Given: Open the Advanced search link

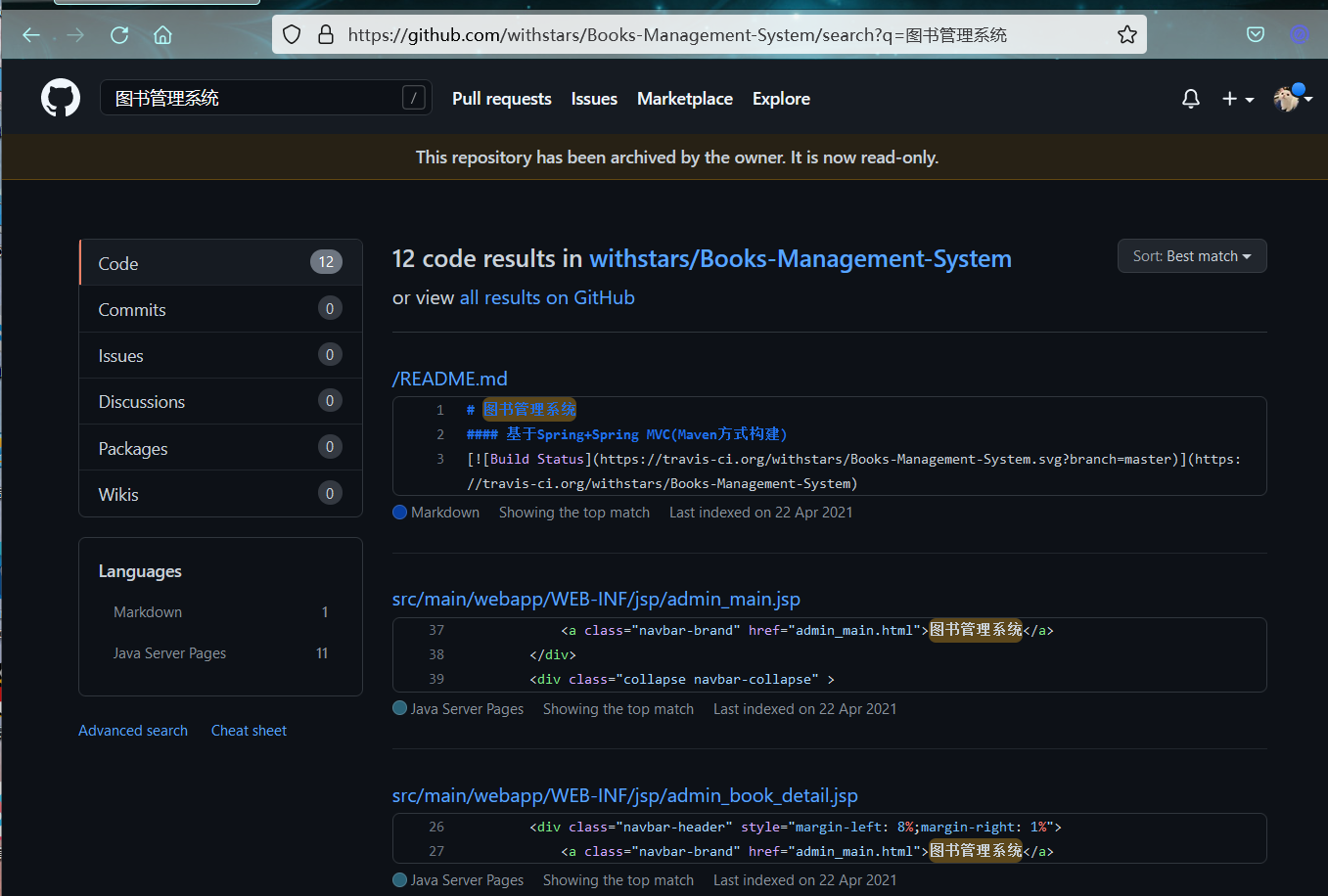Looking at the screenshot, I should pos(133,731).
